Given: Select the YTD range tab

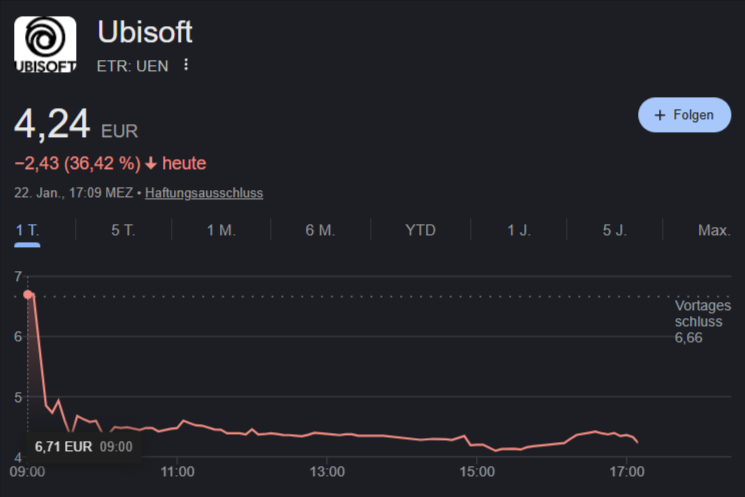Looking at the screenshot, I should pyautogui.click(x=420, y=230).
